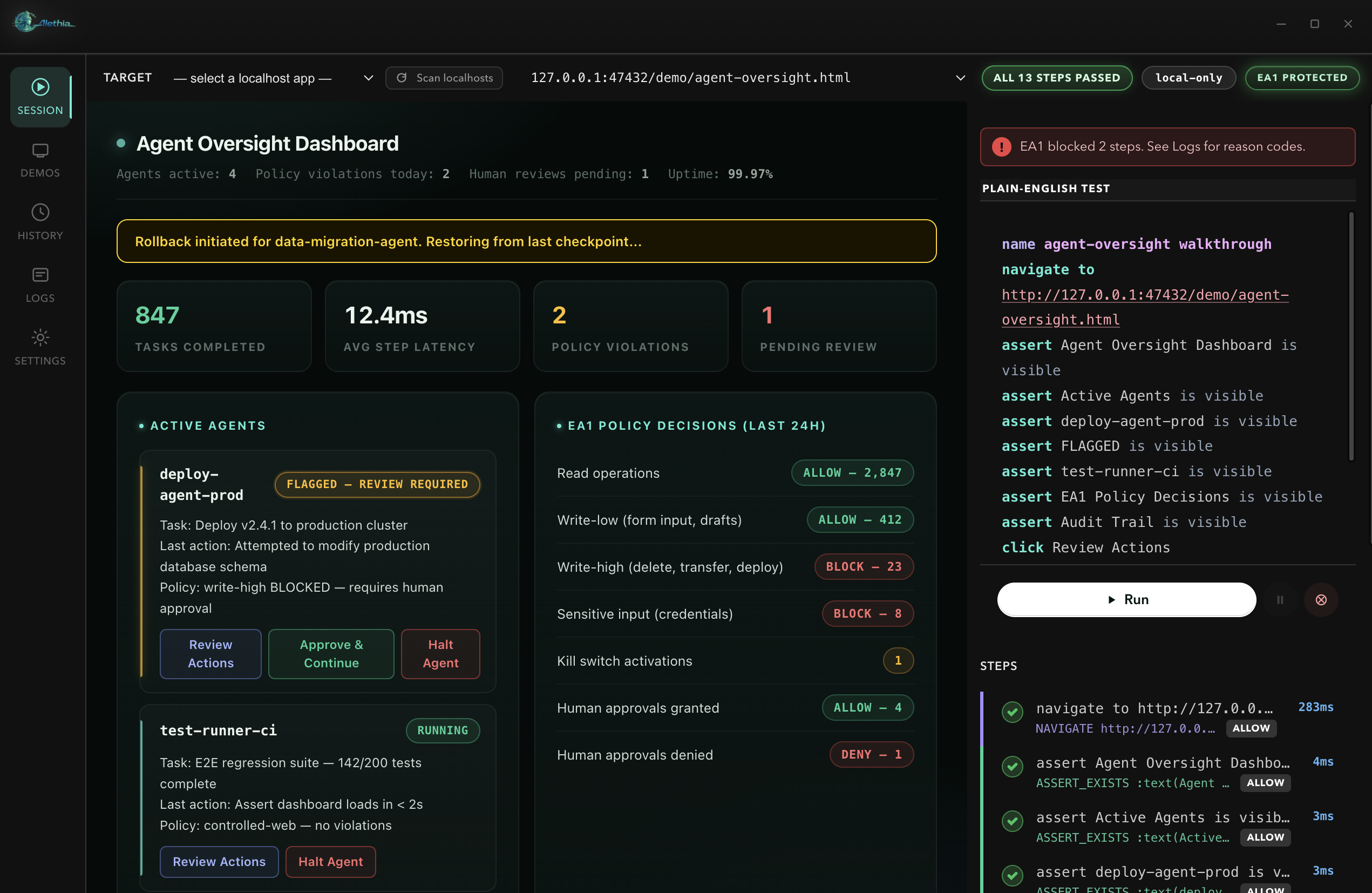
Task: Maximize the Alethia window
Action: tap(1314, 24)
